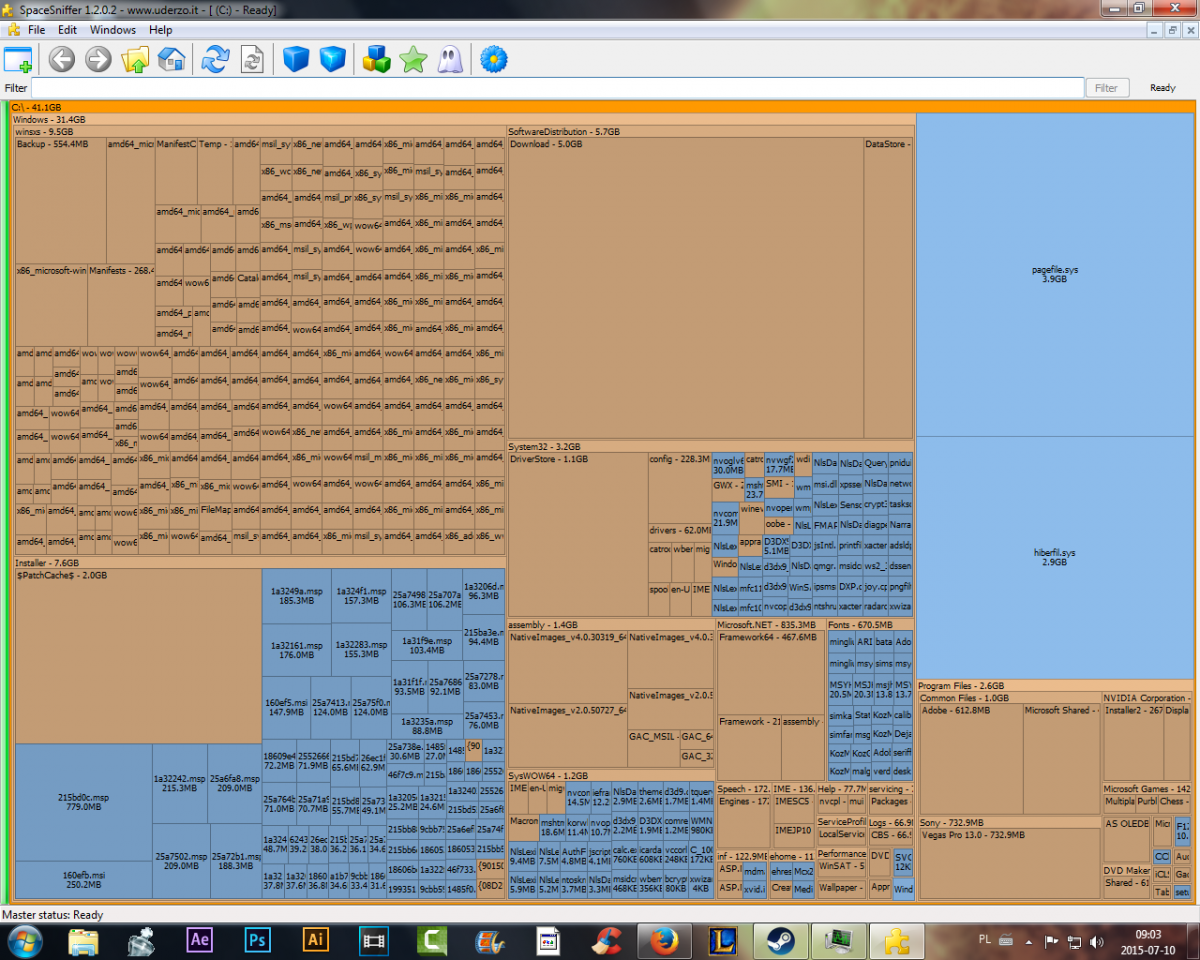Open the File menu
1200x960 pixels.
(36, 30)
